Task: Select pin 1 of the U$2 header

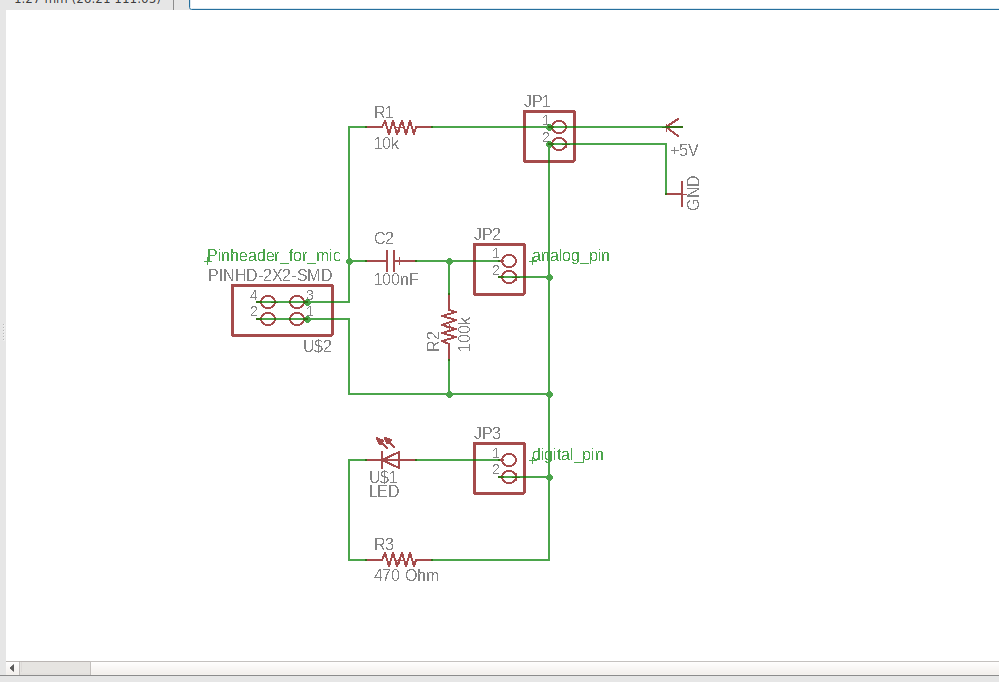Action: point(298,319)
